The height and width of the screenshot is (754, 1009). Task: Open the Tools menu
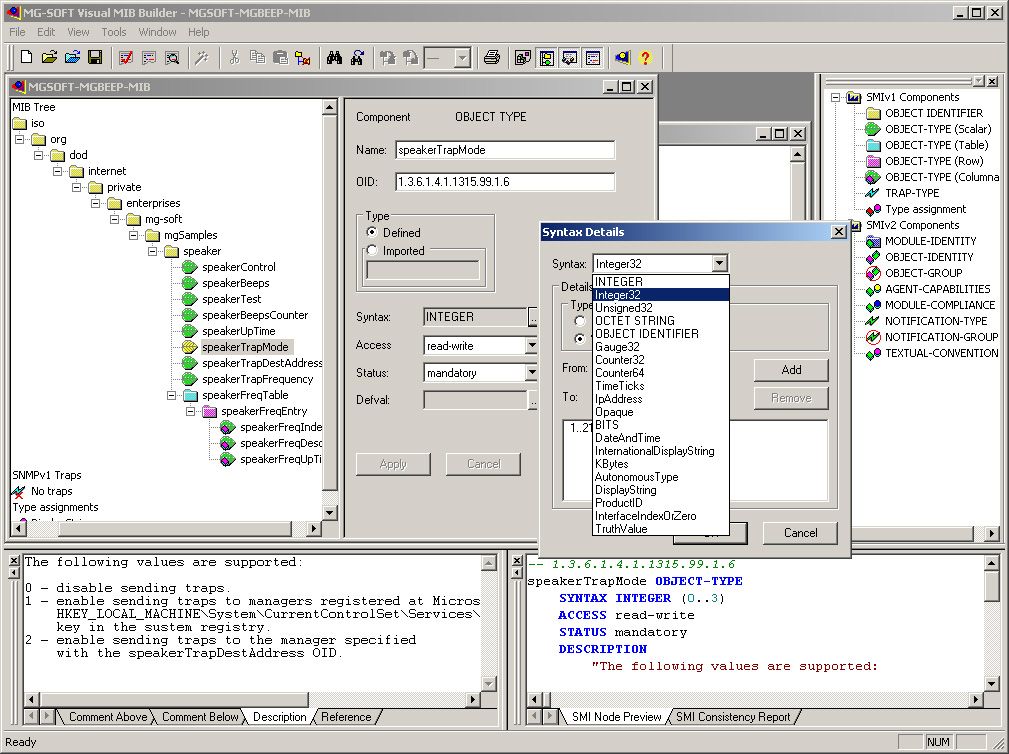point(113,32)
